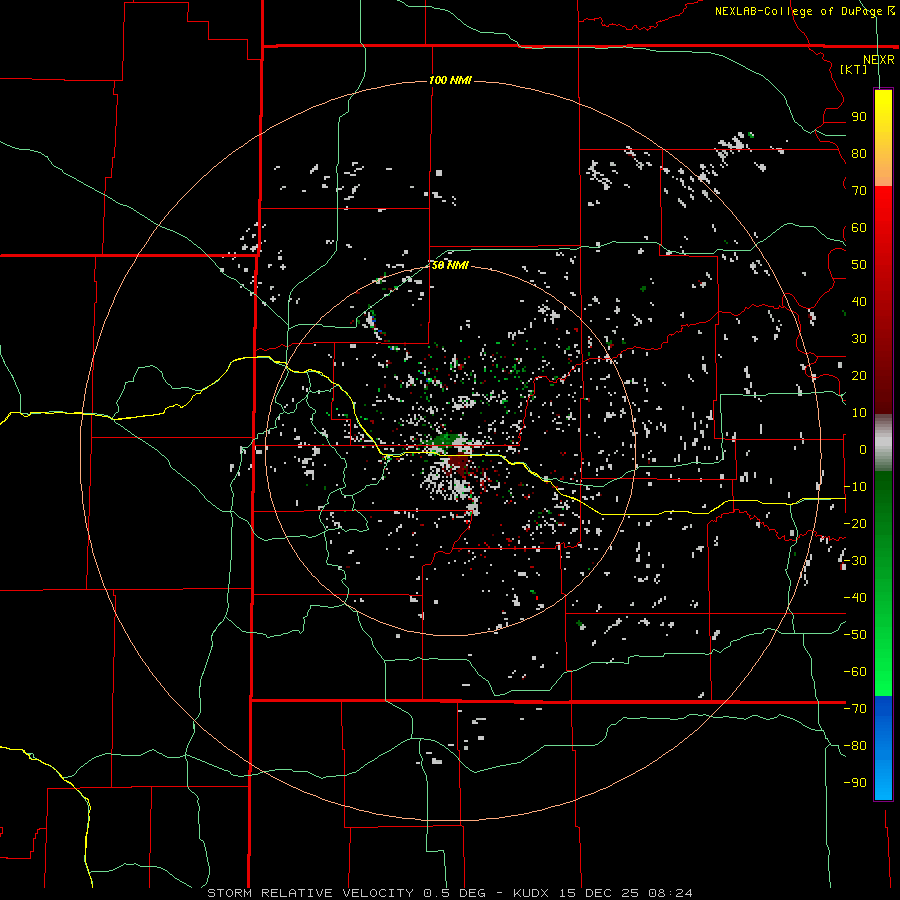Click the -90 value on the velocity scale

pyautogui.click(x=855, y=783)
